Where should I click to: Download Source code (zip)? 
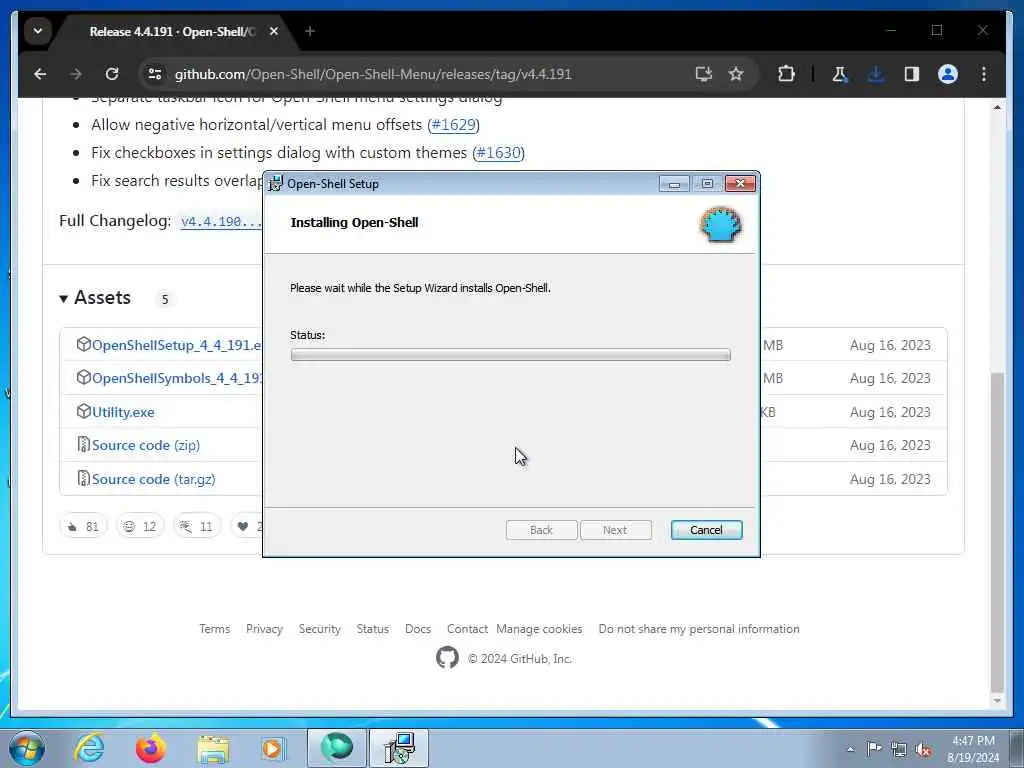click(x=146, y=445)
